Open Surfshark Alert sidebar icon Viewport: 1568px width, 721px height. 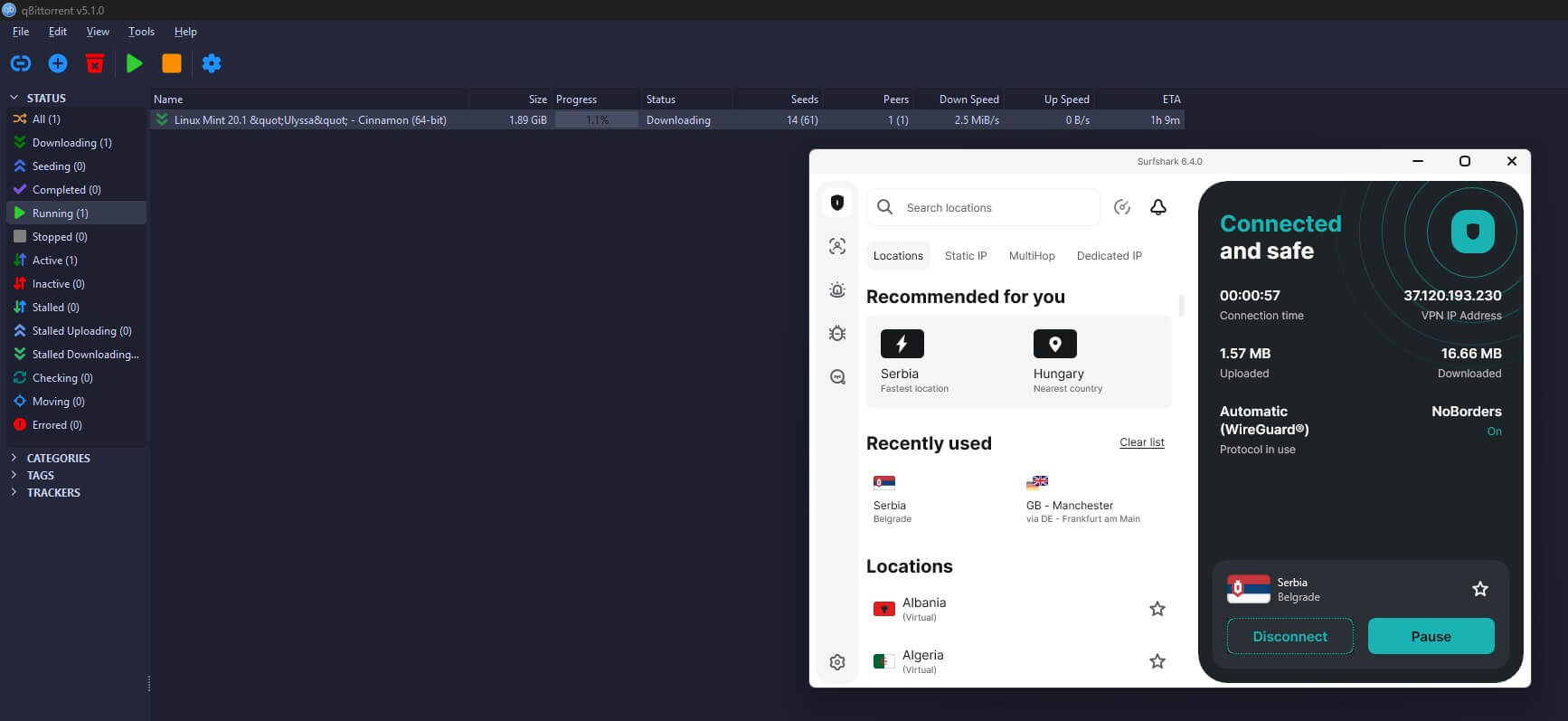(837, 289)
